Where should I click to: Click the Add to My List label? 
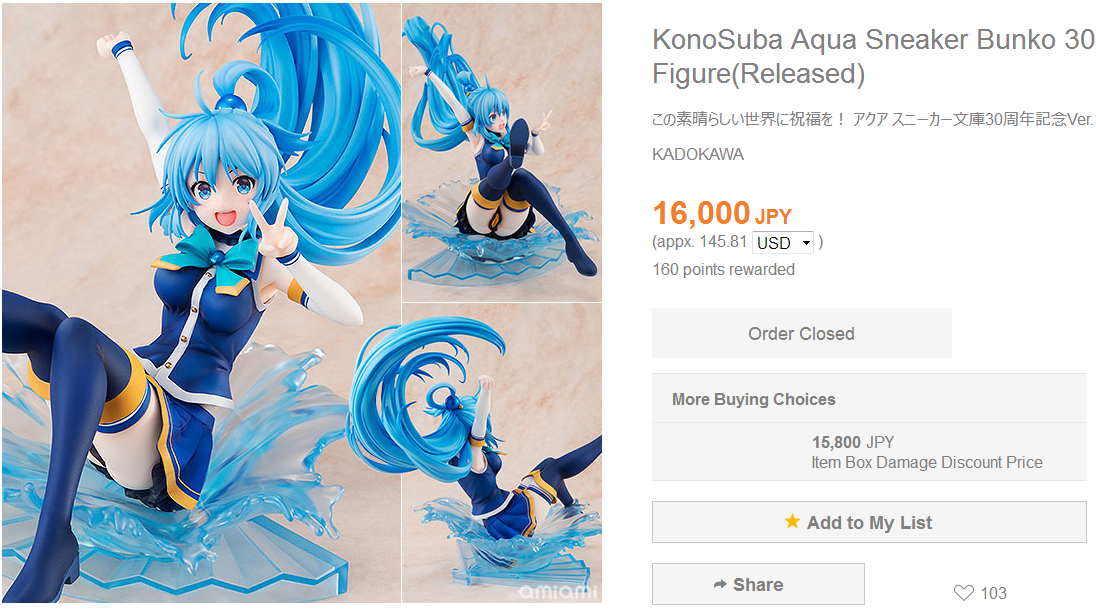pyautogui.click(x=869, y=522)
